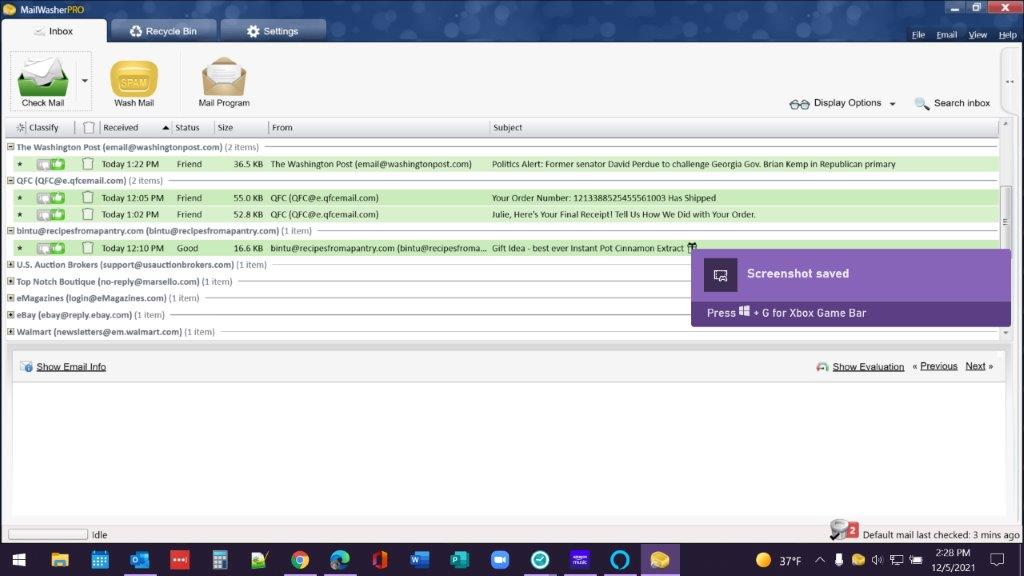Click the Wash Mail spam icon

point(134,79)
